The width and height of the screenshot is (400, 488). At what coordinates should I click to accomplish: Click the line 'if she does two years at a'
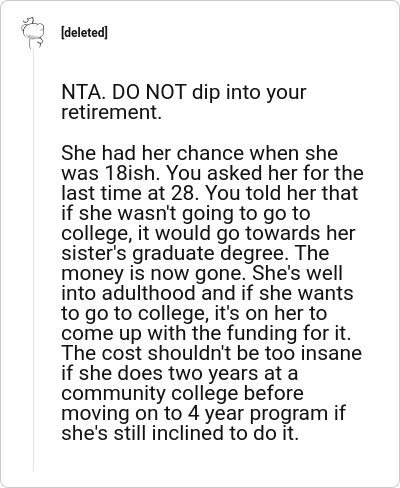(179, 373)
